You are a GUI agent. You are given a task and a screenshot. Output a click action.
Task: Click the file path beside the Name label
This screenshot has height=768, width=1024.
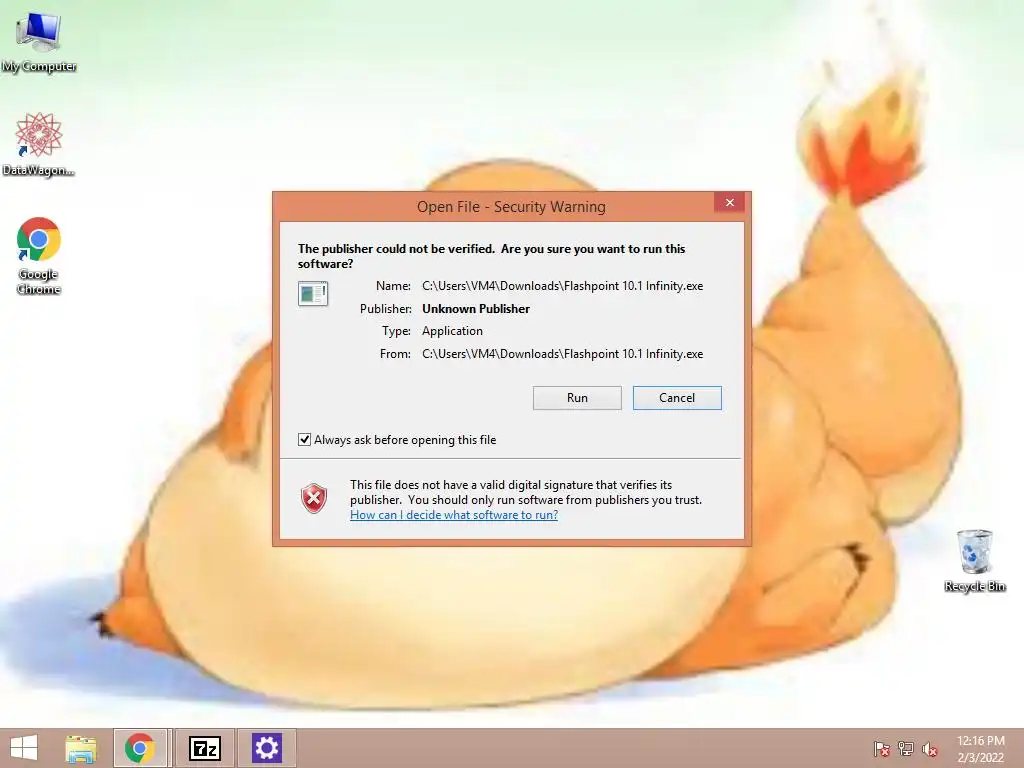[562, 286]
